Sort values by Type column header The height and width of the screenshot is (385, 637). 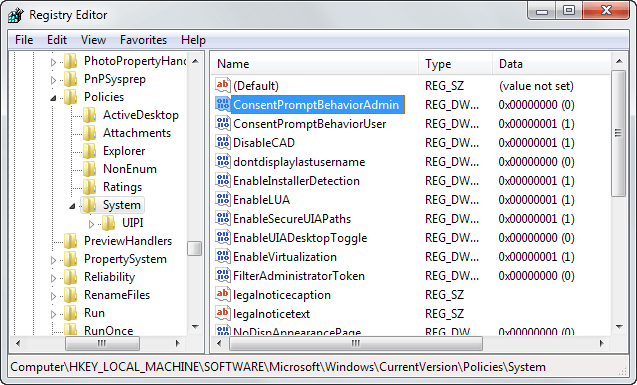point(455,64)
